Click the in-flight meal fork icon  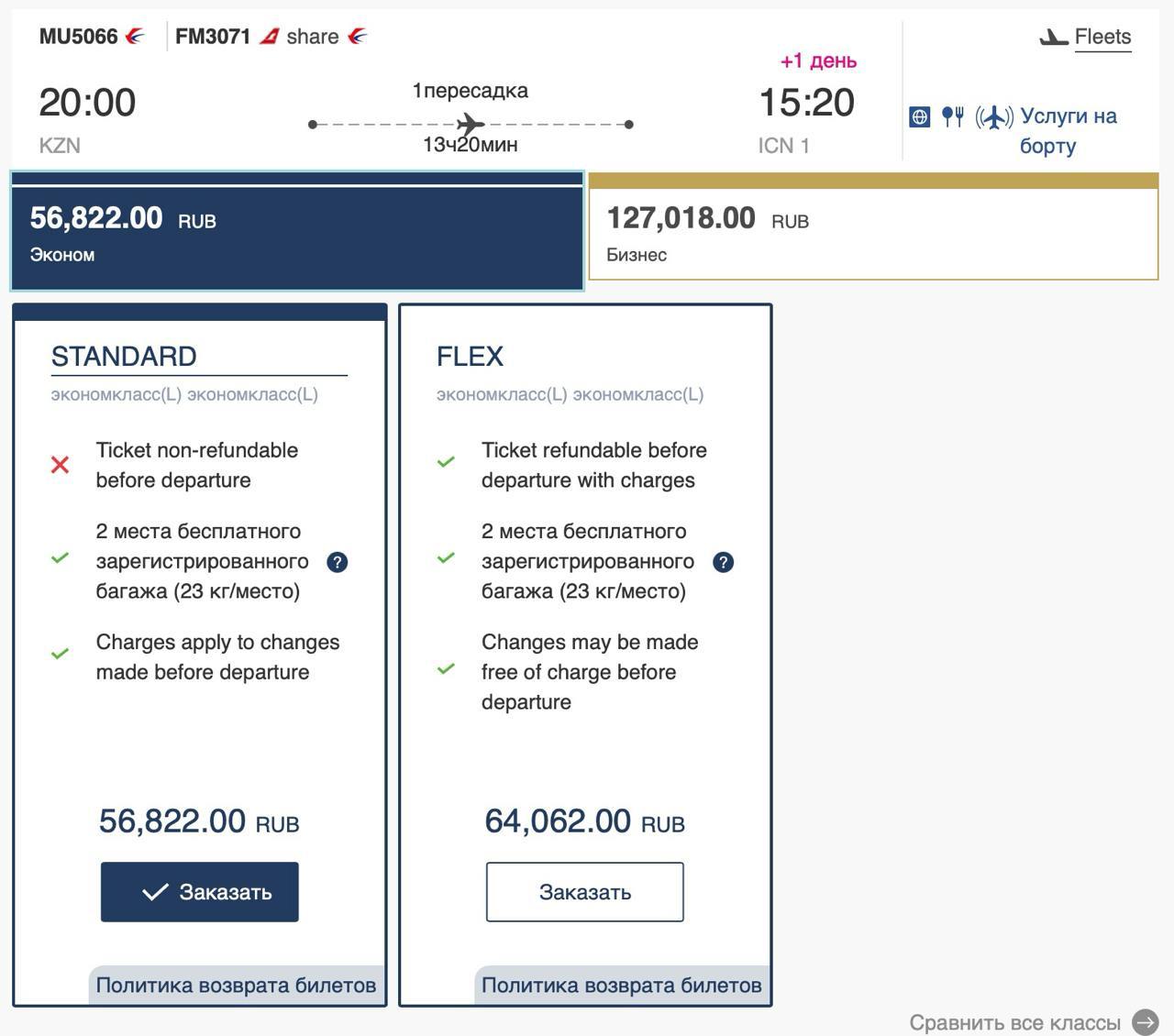click(x=953, y=117)
